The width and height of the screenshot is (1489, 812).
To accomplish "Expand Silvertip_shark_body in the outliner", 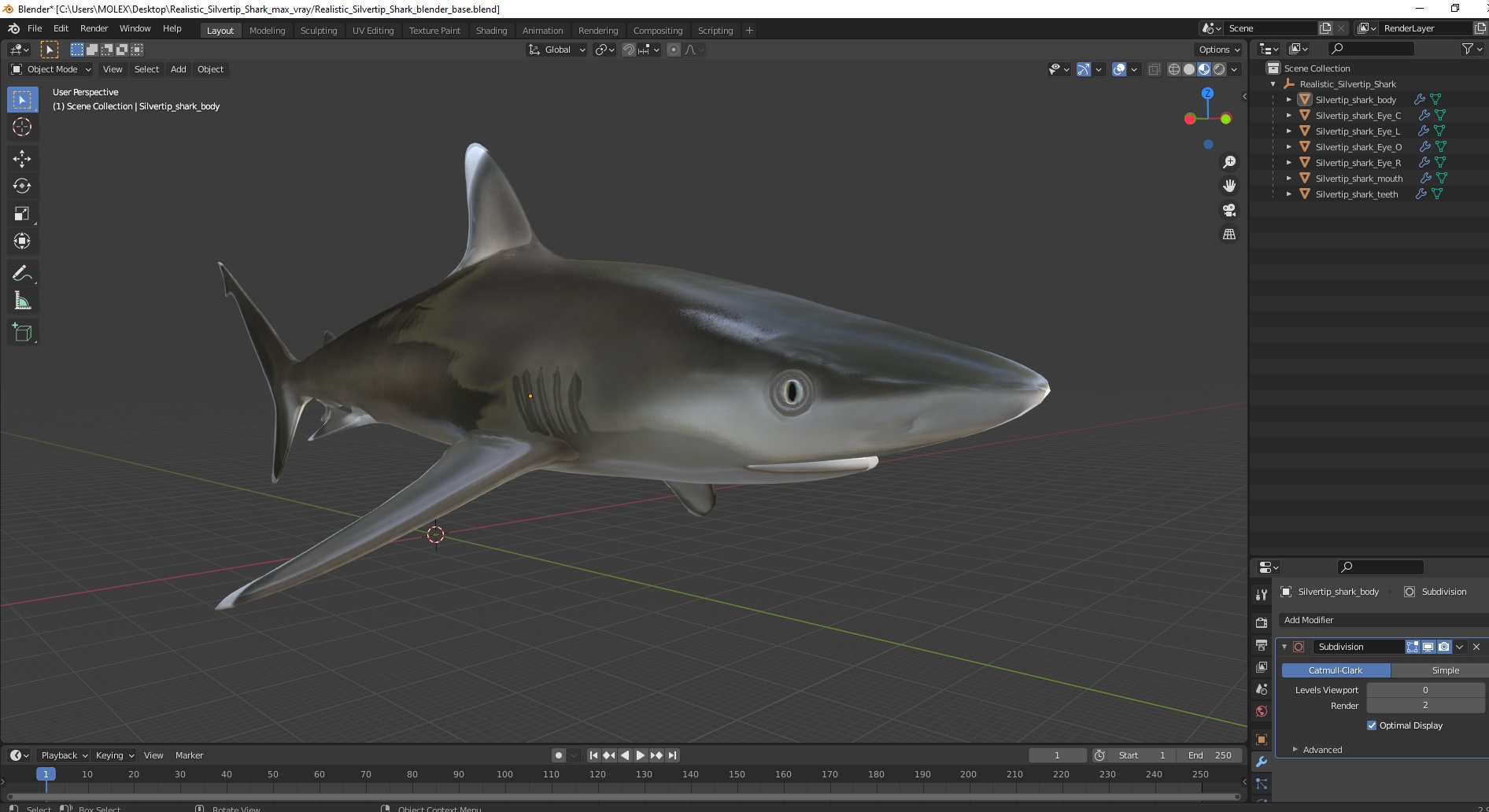I will pos(1288,100).
